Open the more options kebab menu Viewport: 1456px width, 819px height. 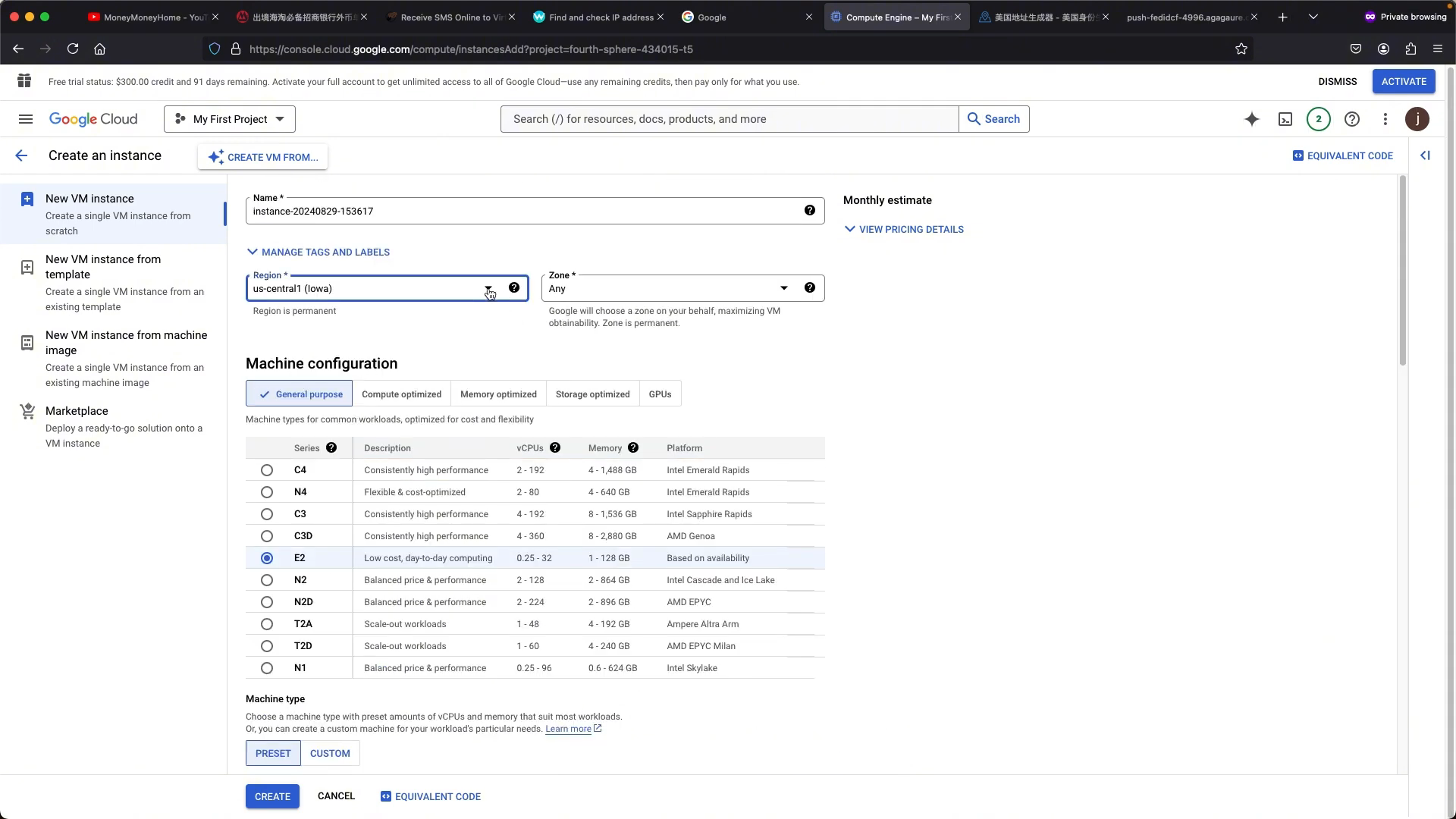pyautogui.click(x=1385, y=119)
